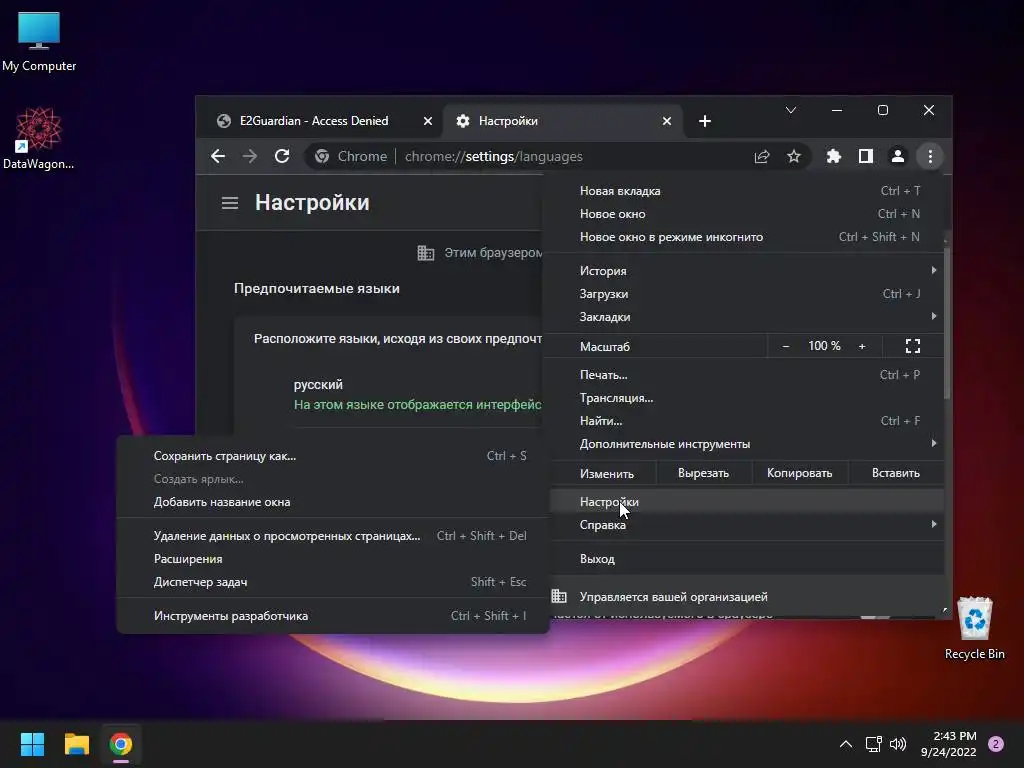
Task: Click the share page icon in address bar
Action: point(761,157)
